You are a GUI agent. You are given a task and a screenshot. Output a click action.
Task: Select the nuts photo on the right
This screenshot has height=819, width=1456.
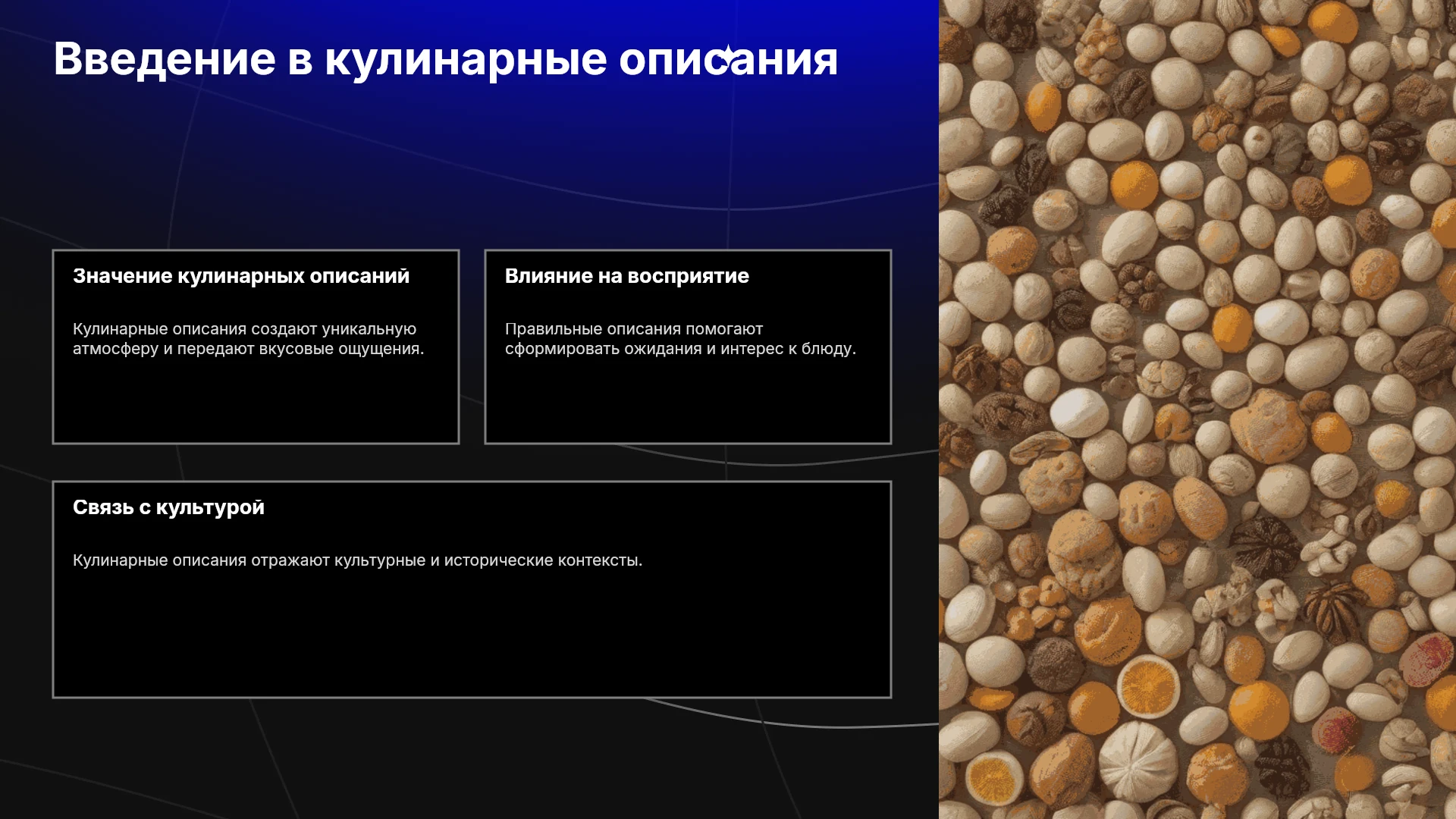tap(1197, 409)
